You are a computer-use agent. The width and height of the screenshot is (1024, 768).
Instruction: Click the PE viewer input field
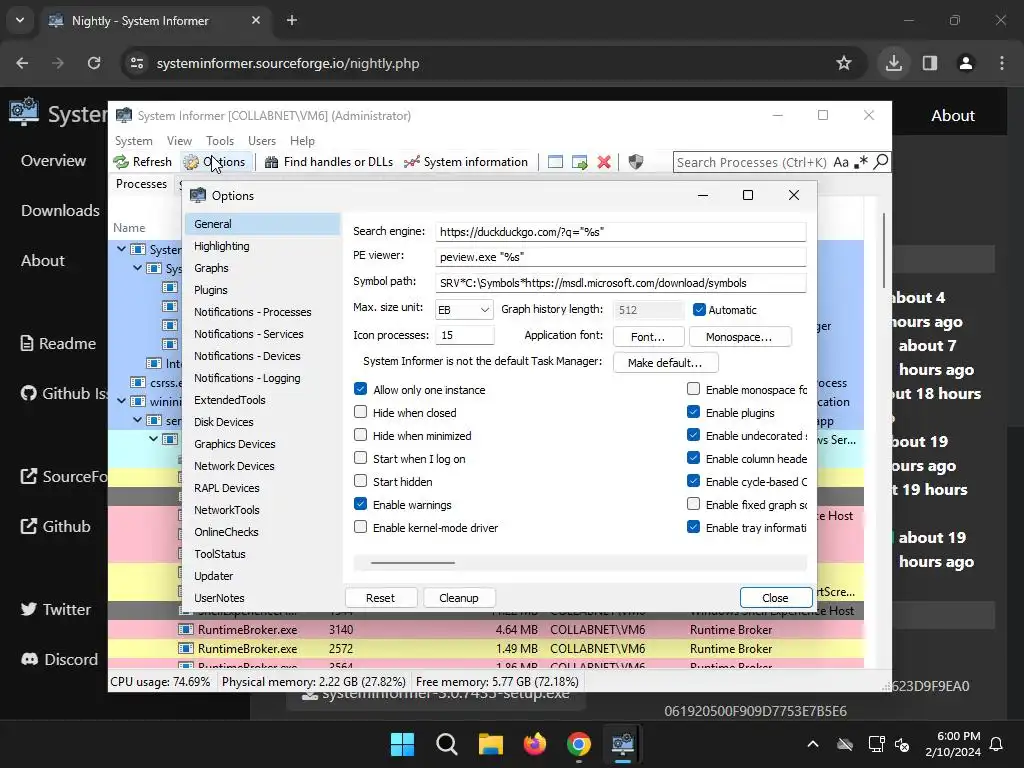point(620,257)
